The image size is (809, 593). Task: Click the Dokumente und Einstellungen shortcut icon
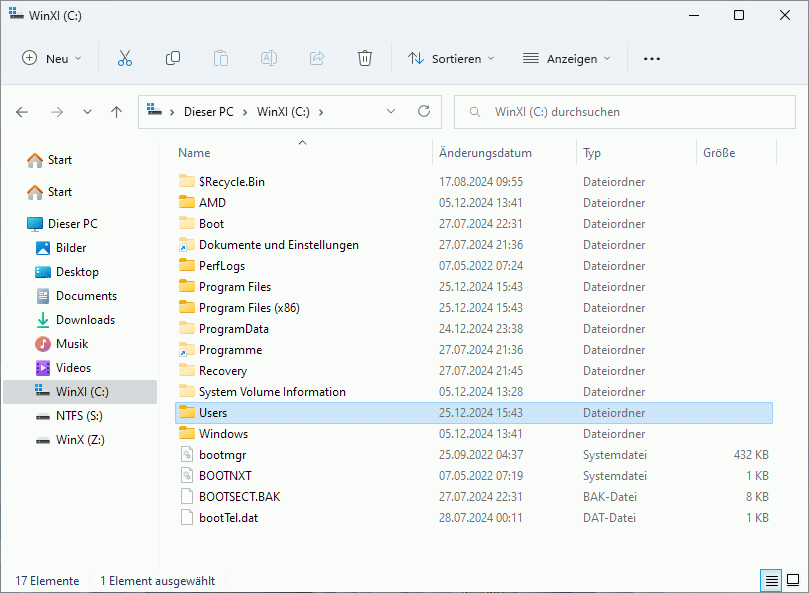[187, 245]
